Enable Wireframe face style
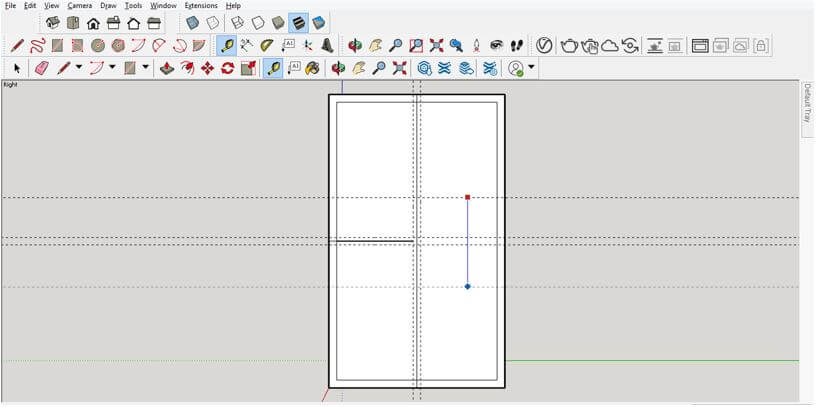 click(x=237, y=23)
